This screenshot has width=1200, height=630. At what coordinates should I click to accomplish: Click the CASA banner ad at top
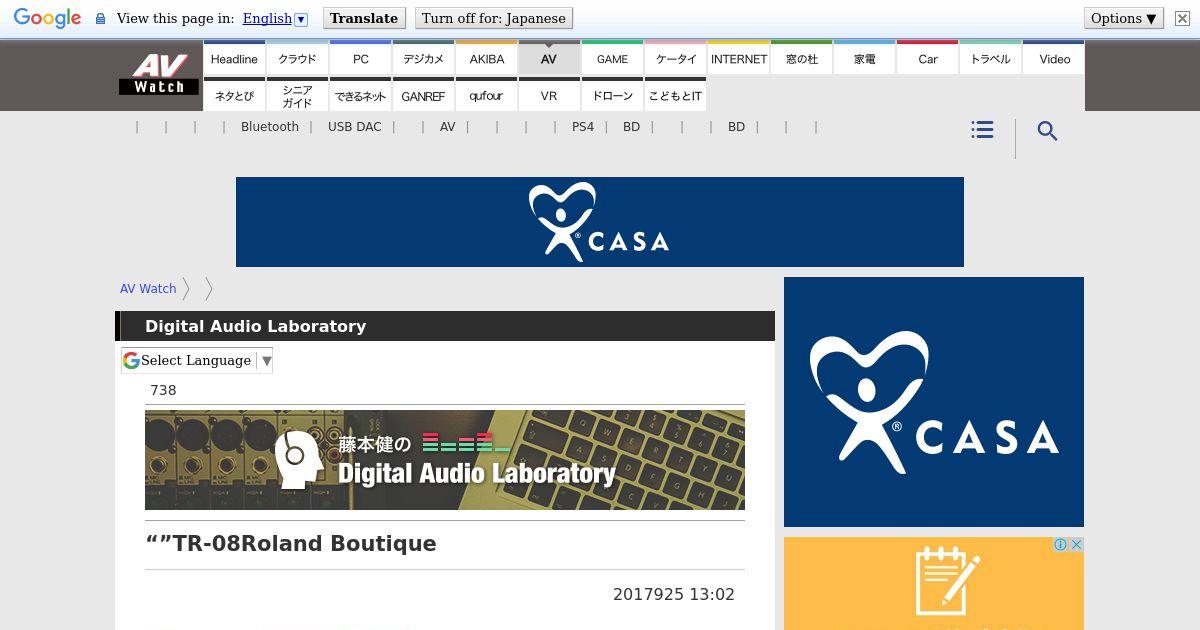click(x=600, y=222)
